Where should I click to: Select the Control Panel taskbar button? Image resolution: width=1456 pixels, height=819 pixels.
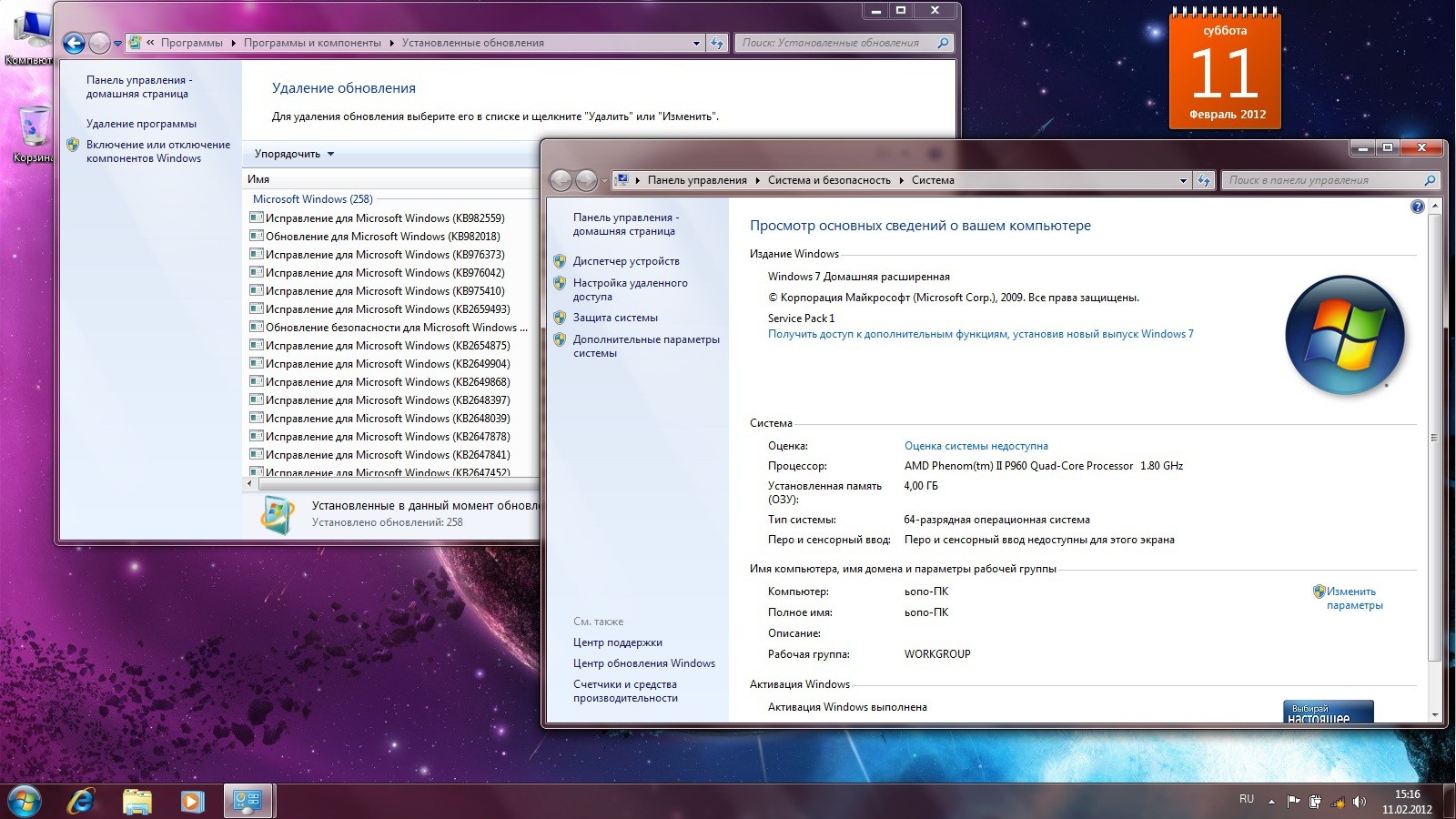[248, 802]
